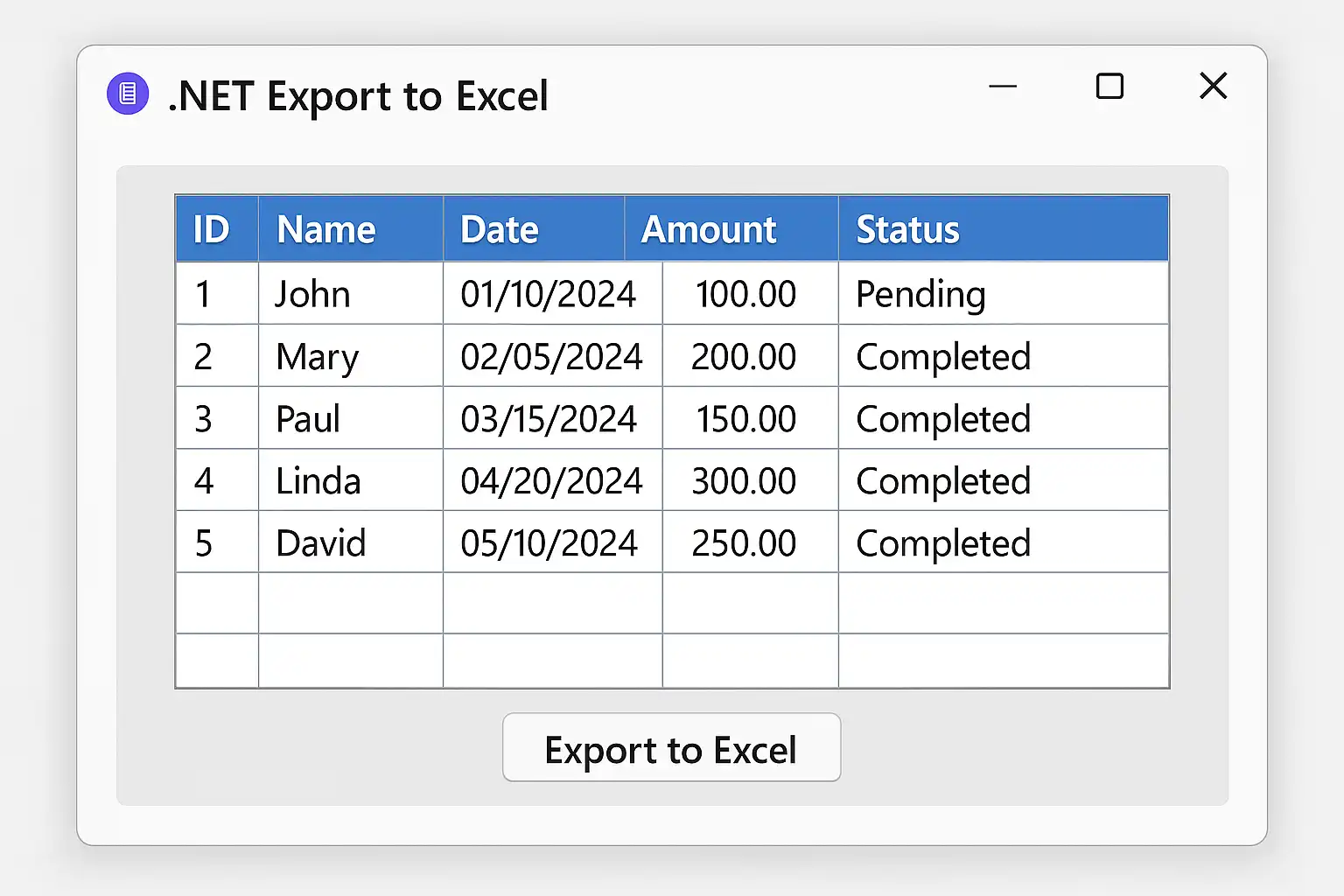1344x896 pixels.
Task: Click the Status column header
Action: pos(1004,229)
